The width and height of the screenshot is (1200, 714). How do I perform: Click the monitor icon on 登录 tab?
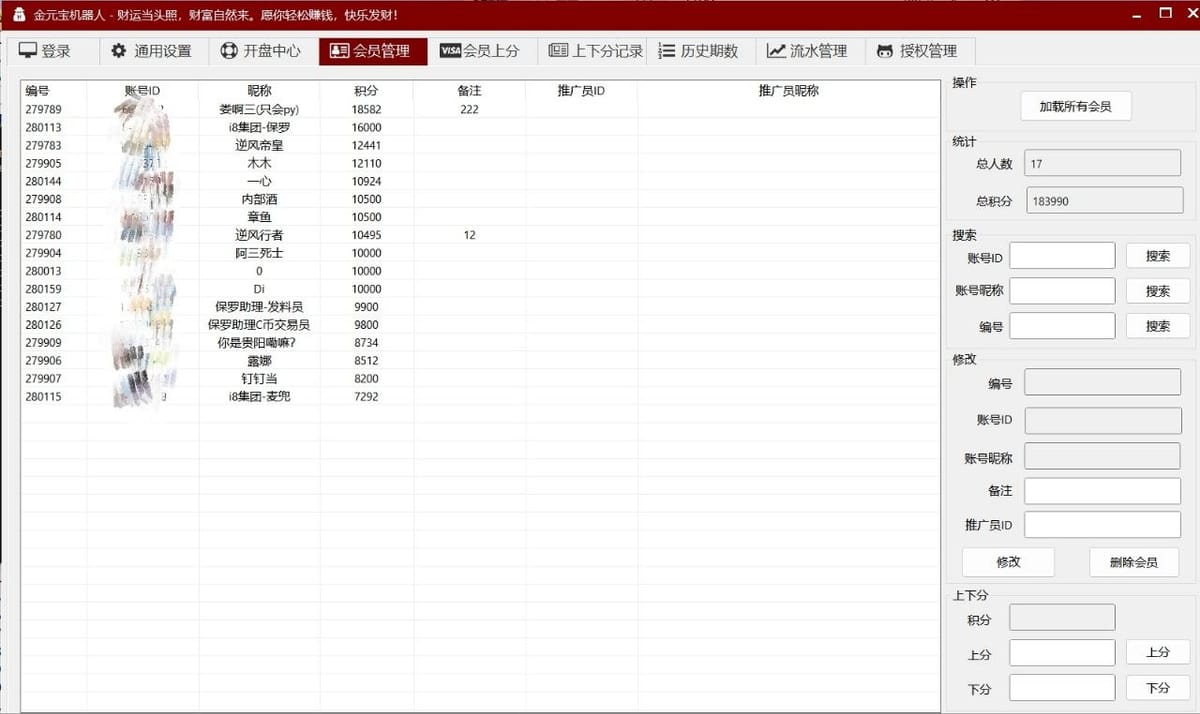coord(27,51)
